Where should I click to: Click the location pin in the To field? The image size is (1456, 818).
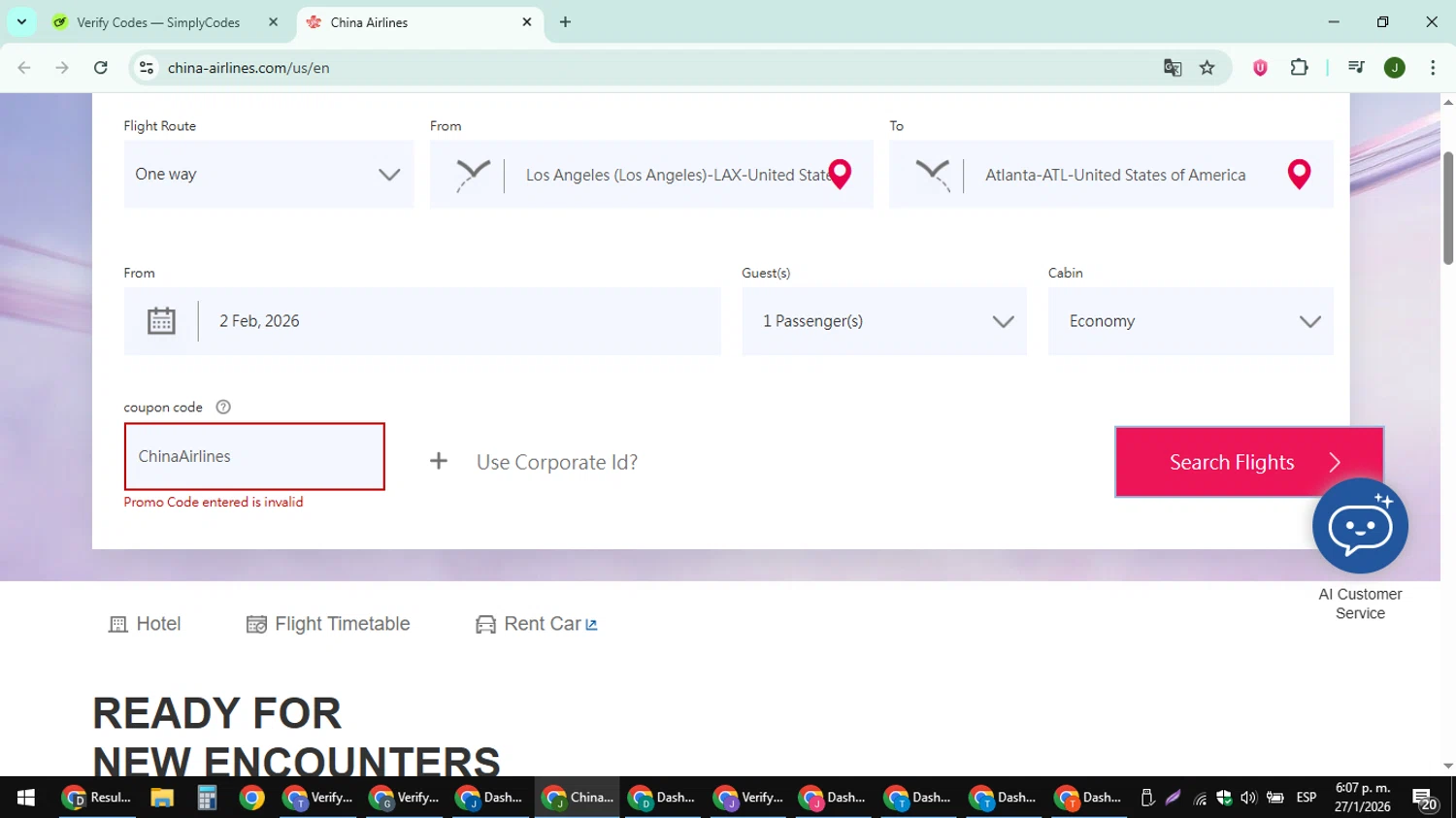click(x=1299, y=175)
